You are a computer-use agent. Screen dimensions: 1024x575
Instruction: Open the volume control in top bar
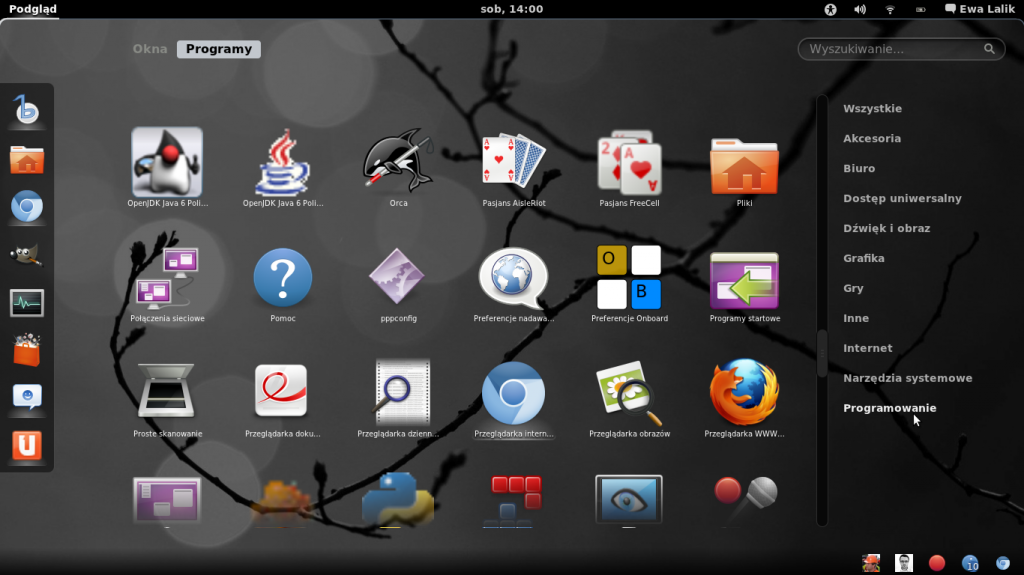[x=860, y=9]
